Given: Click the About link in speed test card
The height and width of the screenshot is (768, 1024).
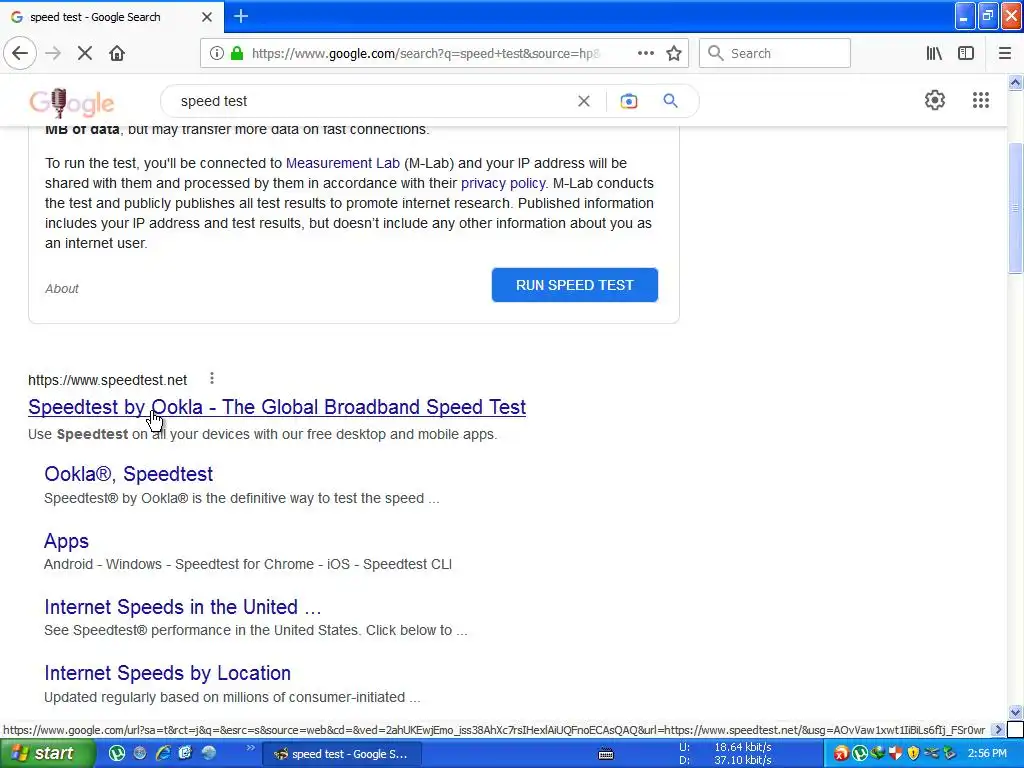Looking at the screenshot, I should [x=61, y=289].
